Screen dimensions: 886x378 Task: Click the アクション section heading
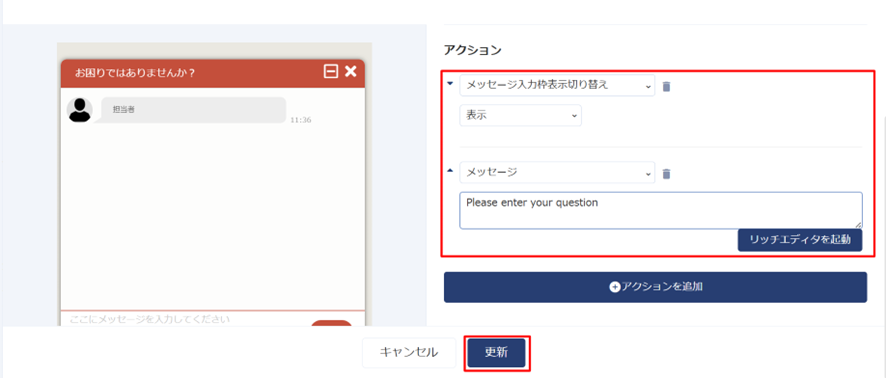[472, 50]
